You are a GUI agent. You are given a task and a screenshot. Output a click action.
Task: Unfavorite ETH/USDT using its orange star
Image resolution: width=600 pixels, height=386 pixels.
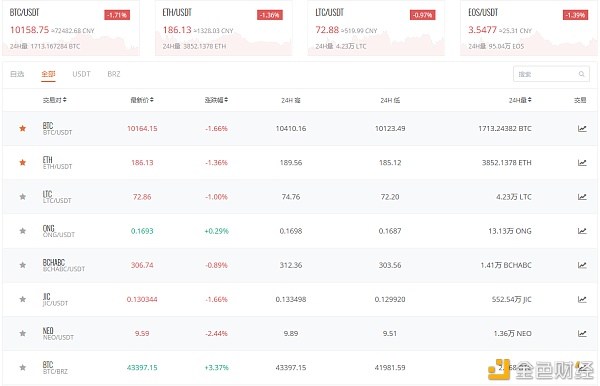[x=23, y=162]
